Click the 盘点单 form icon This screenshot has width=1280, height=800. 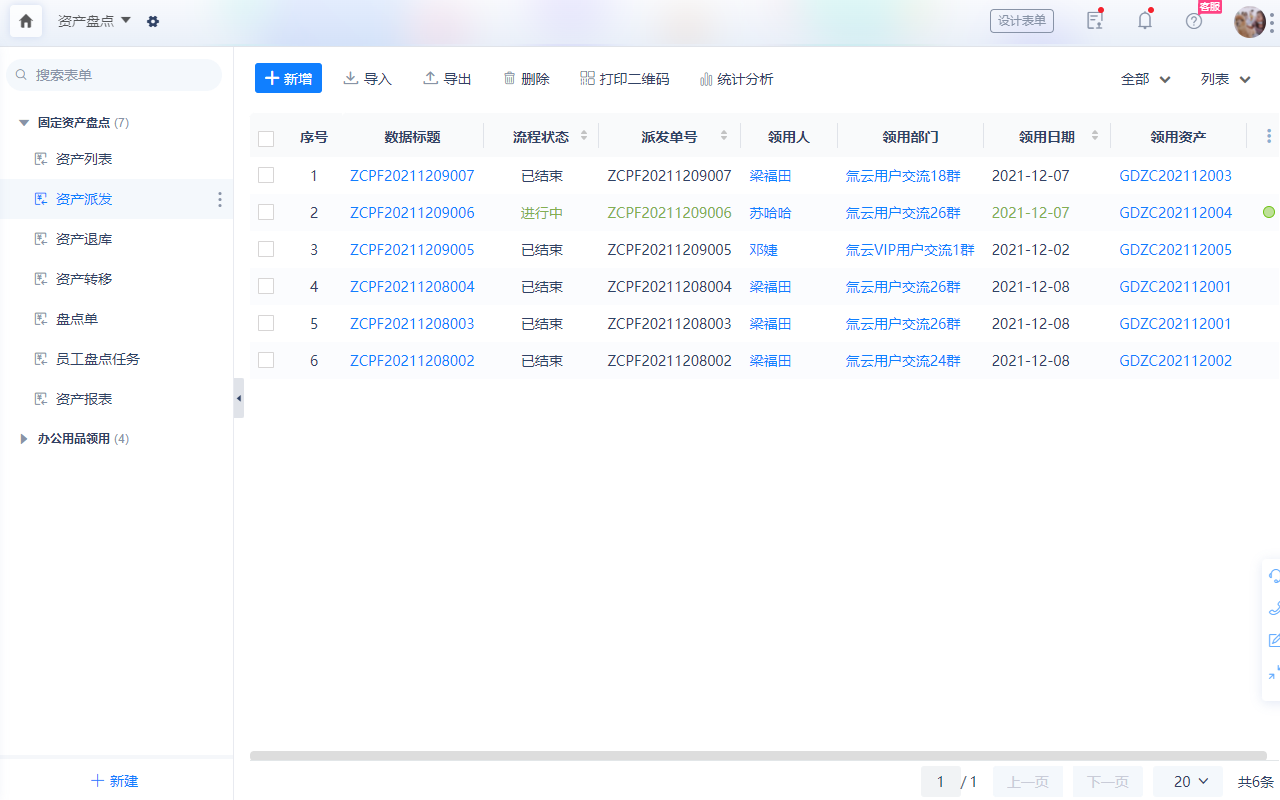tap(41, 319)
